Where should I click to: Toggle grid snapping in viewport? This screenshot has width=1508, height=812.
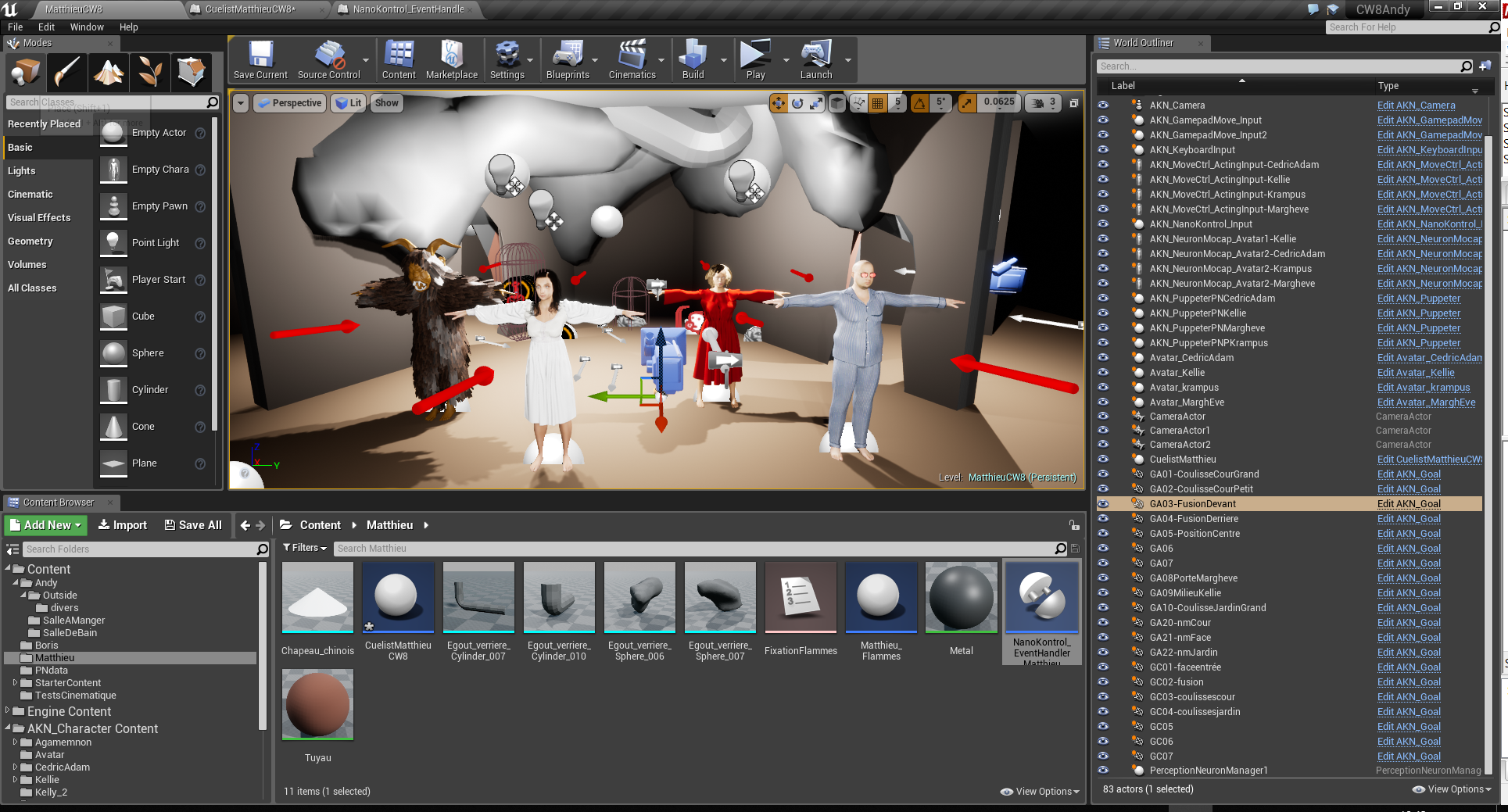[878, 103]
